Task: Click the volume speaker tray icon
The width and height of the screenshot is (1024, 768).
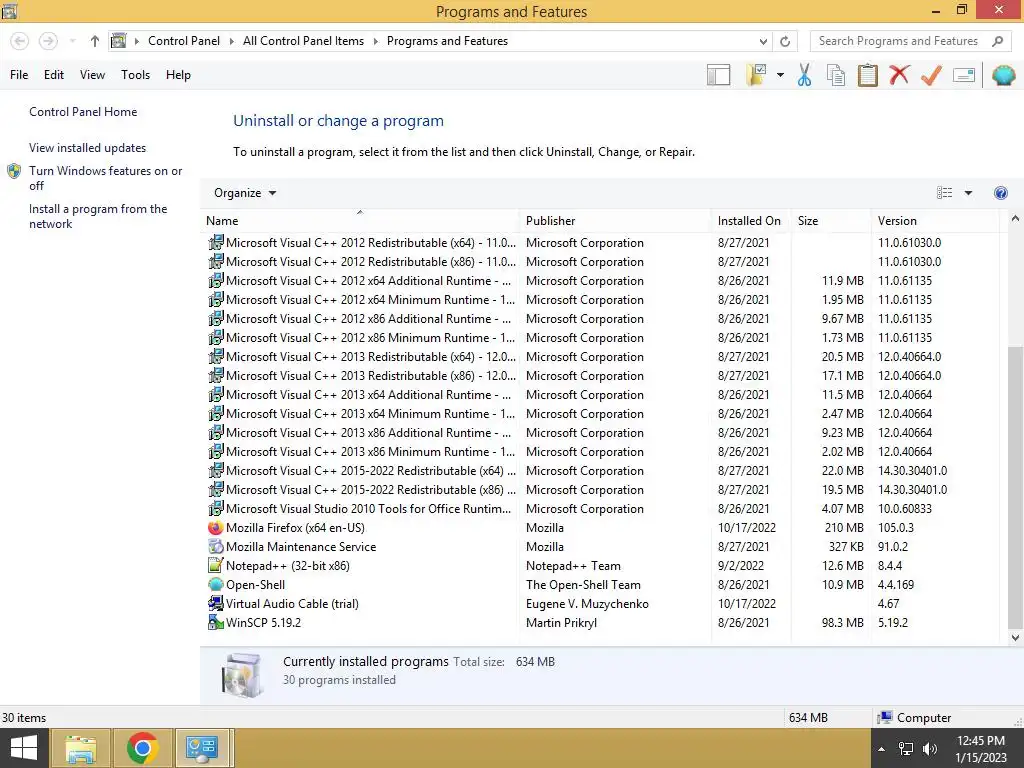Action: (930, 749)
